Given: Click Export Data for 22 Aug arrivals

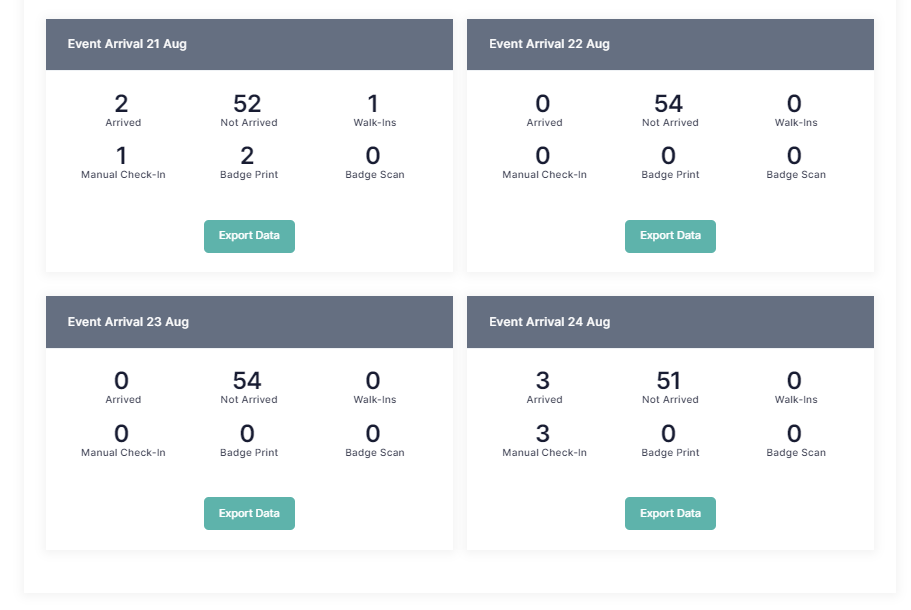Looking at the screenshot, I should click(670, 236).
